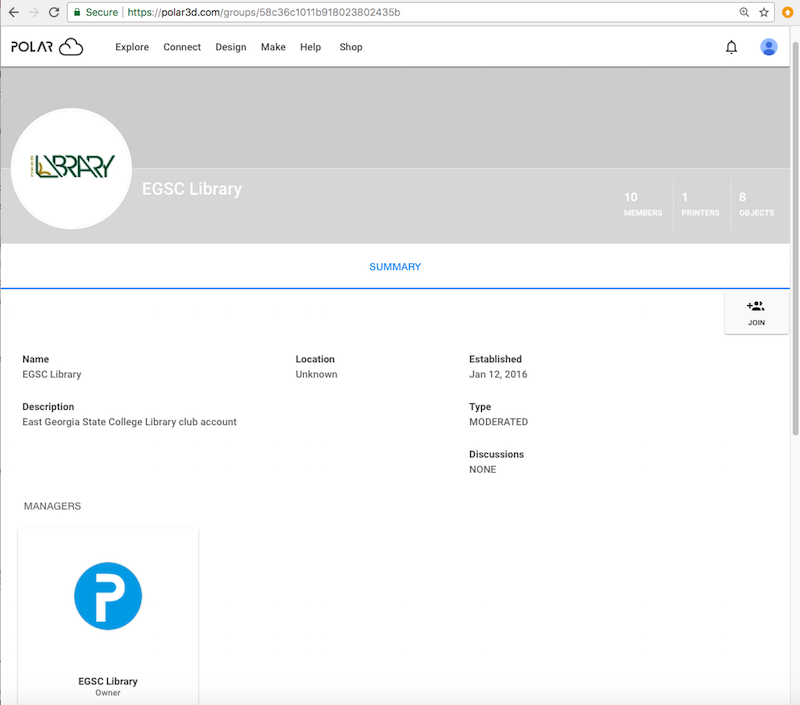The image size is (800, 705).
Task: Select the SUMMARY tab
Action: pyautogui.click(x=395, y=267)
